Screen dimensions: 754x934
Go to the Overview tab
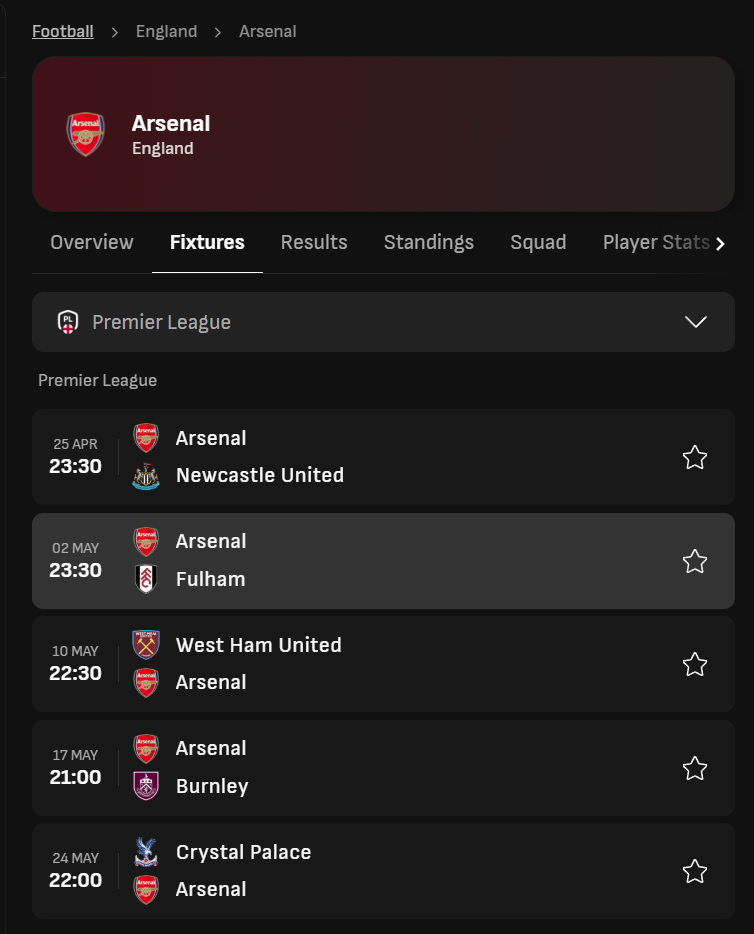point(92,242)
